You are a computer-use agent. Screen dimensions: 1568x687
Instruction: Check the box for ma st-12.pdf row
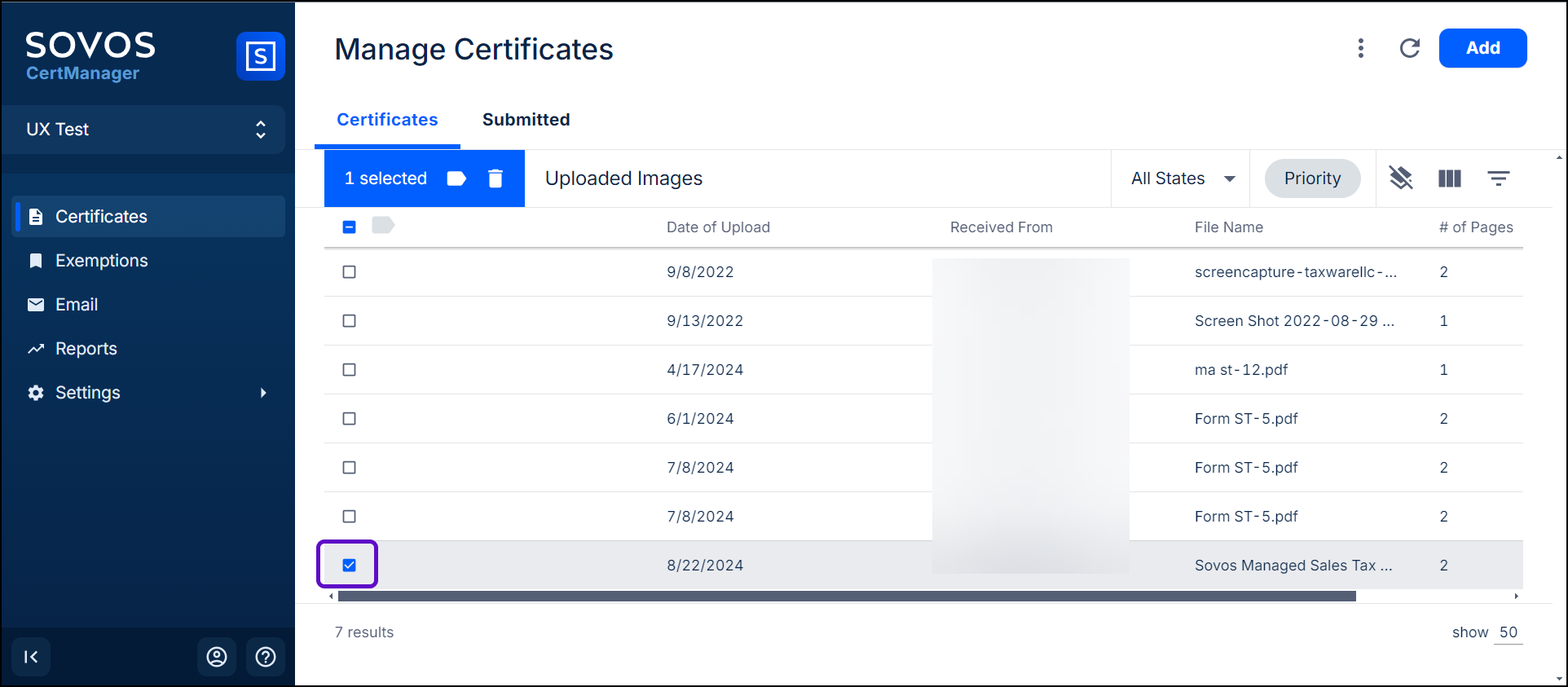click(x=350, y=370)
